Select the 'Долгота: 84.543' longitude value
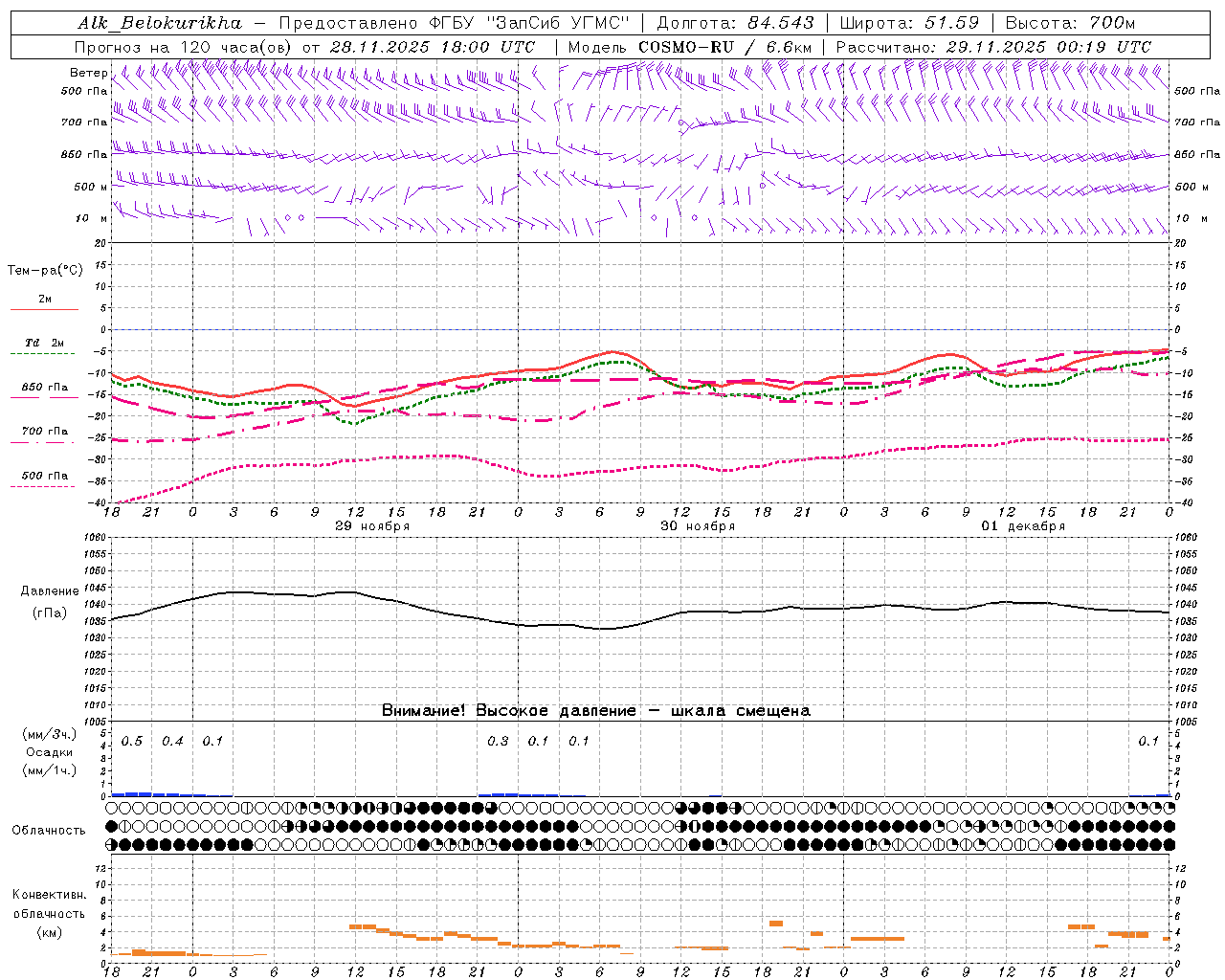1225x980 pixels. pyautogui.click(x=736, y=23)
